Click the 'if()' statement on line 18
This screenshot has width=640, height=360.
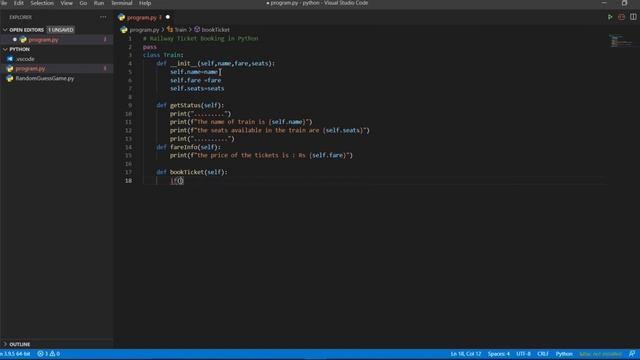pyautogui.click(x=177, y=180)
